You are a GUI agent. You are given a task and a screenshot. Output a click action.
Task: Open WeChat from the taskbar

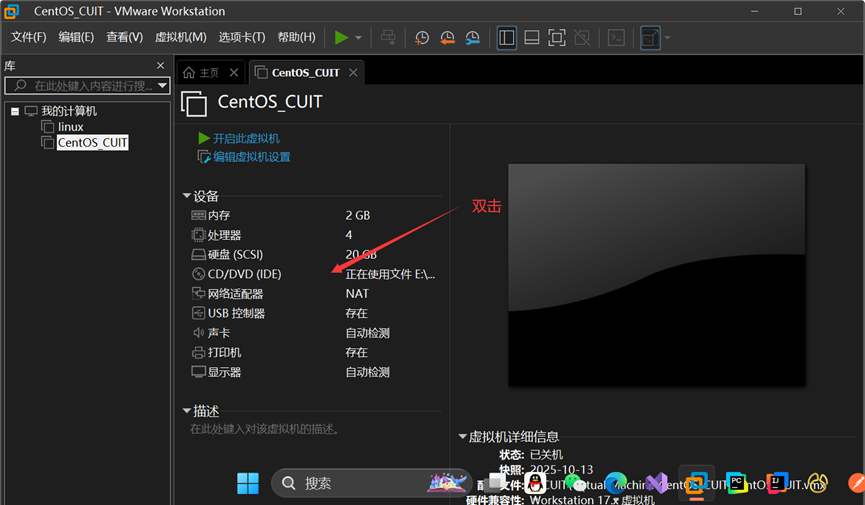coord(575,483)
